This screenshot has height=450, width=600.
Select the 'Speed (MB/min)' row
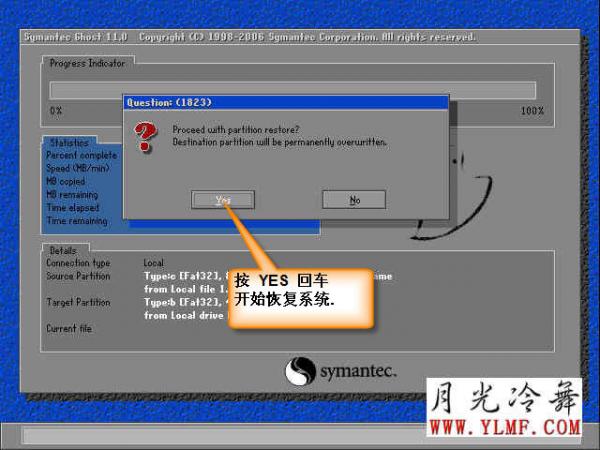(78, 168)
